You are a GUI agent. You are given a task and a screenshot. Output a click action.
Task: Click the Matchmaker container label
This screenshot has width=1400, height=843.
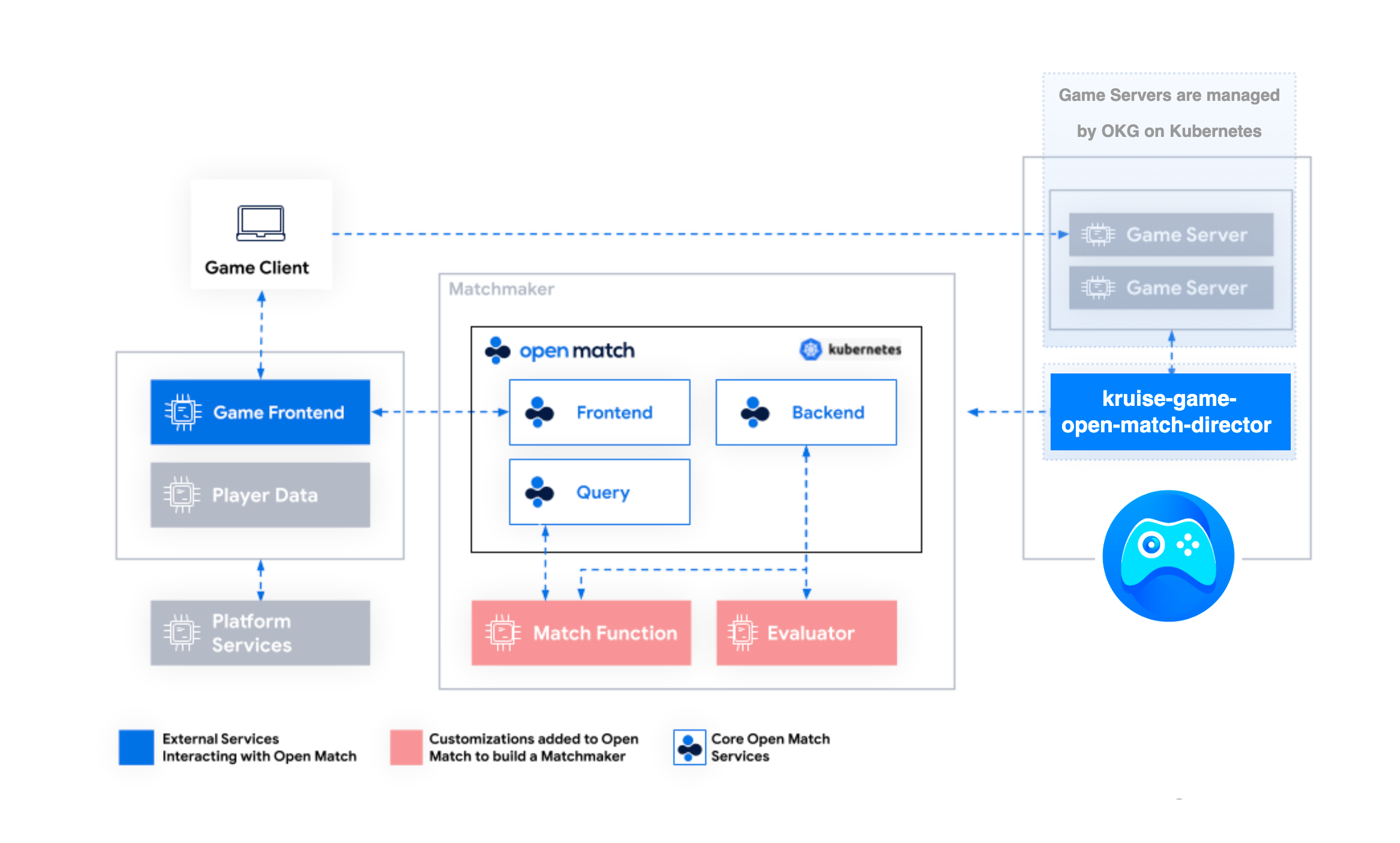click(x=501, y=289)
